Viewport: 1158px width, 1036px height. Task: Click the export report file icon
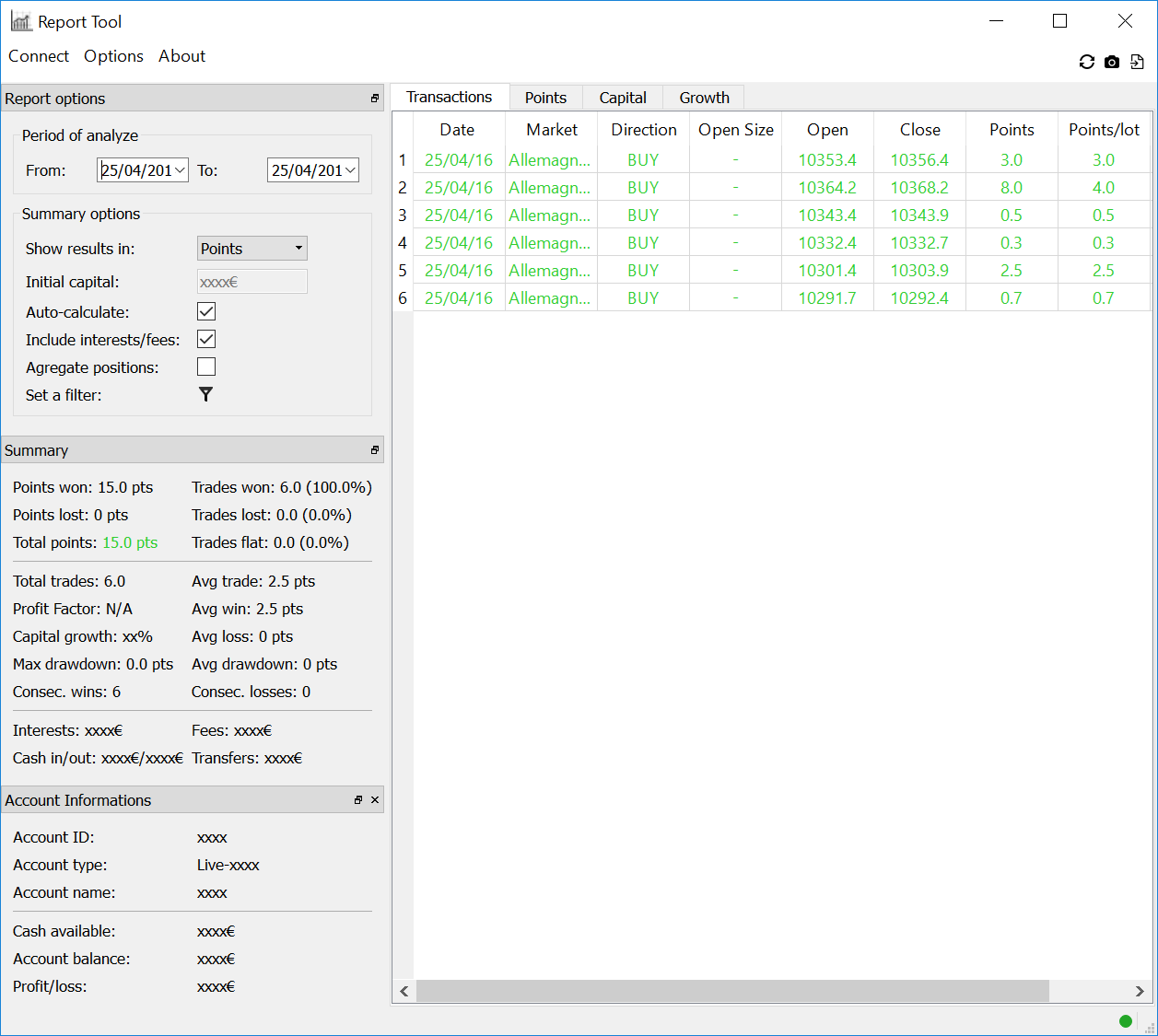coord(1138,62)
